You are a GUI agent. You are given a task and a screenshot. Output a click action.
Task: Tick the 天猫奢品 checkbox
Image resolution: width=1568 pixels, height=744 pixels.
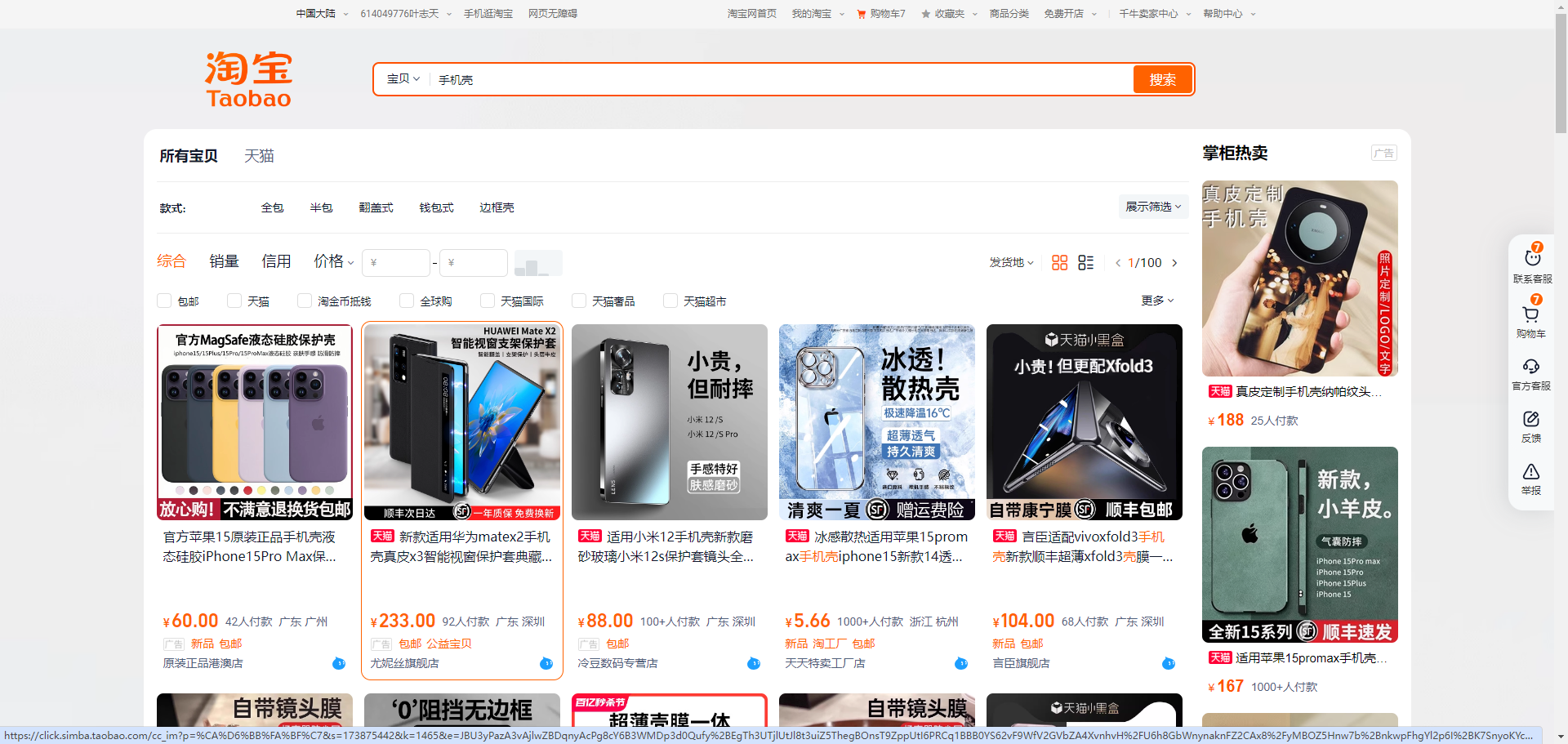[579, 301]
